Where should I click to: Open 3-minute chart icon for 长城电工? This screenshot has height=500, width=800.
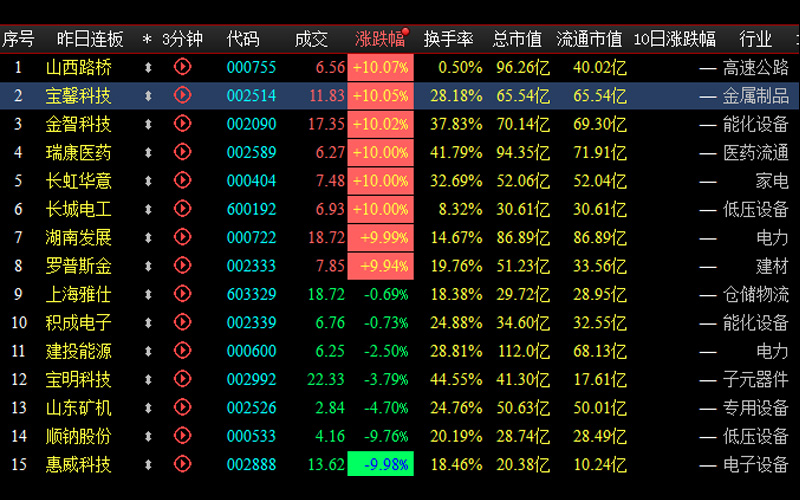pyautogui.click(x=182, y=209)
